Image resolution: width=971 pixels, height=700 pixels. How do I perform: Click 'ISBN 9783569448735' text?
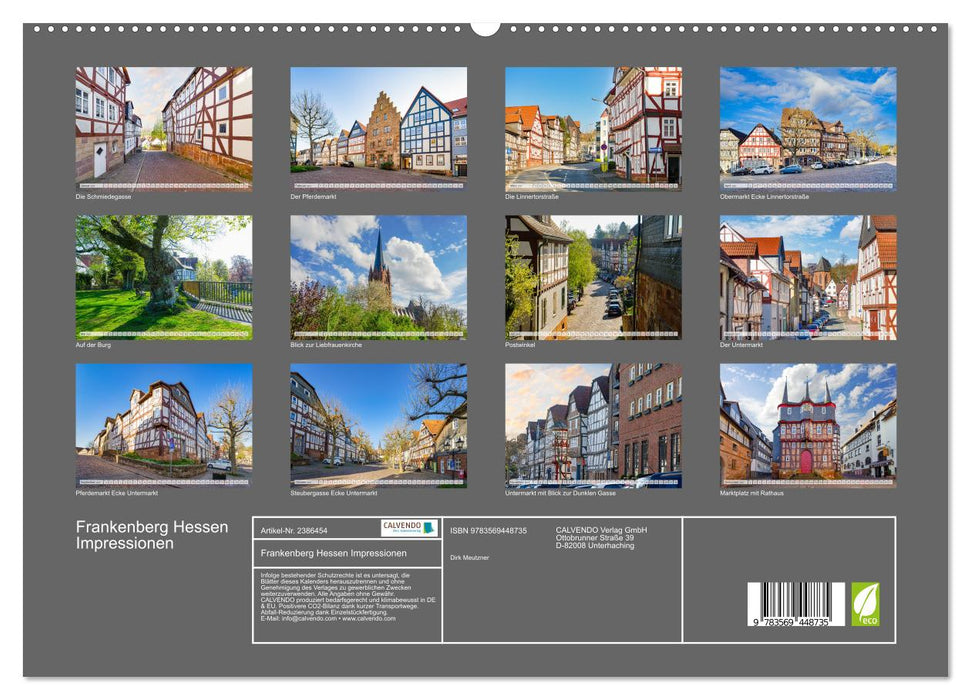click(489, 531)
